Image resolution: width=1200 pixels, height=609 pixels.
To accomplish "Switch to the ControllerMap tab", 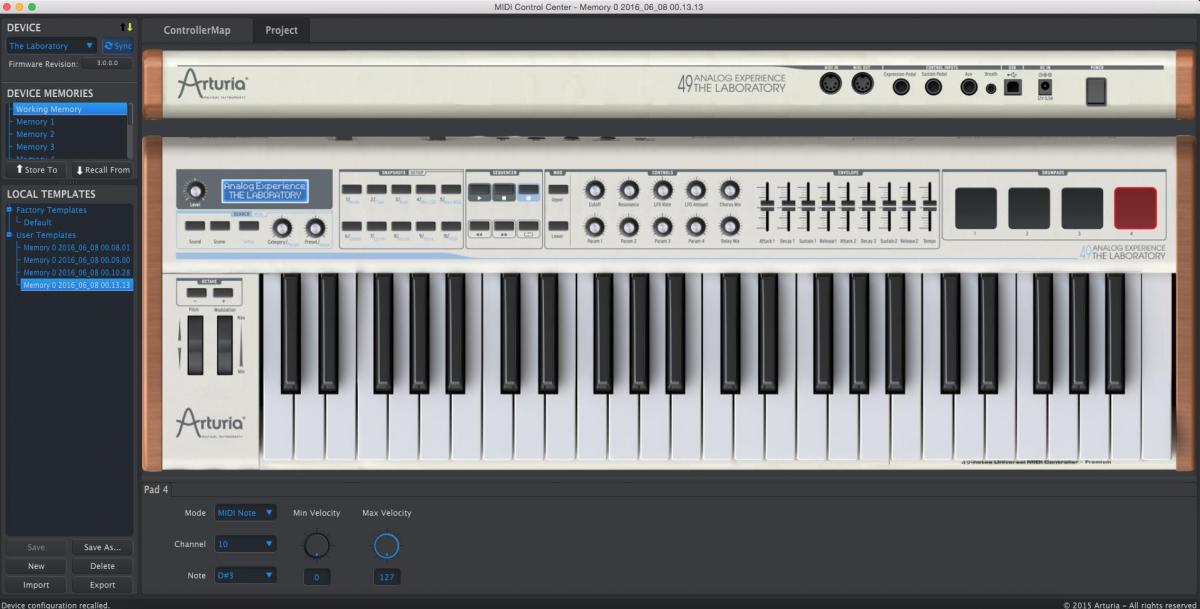I will click(x=197, y=30).
